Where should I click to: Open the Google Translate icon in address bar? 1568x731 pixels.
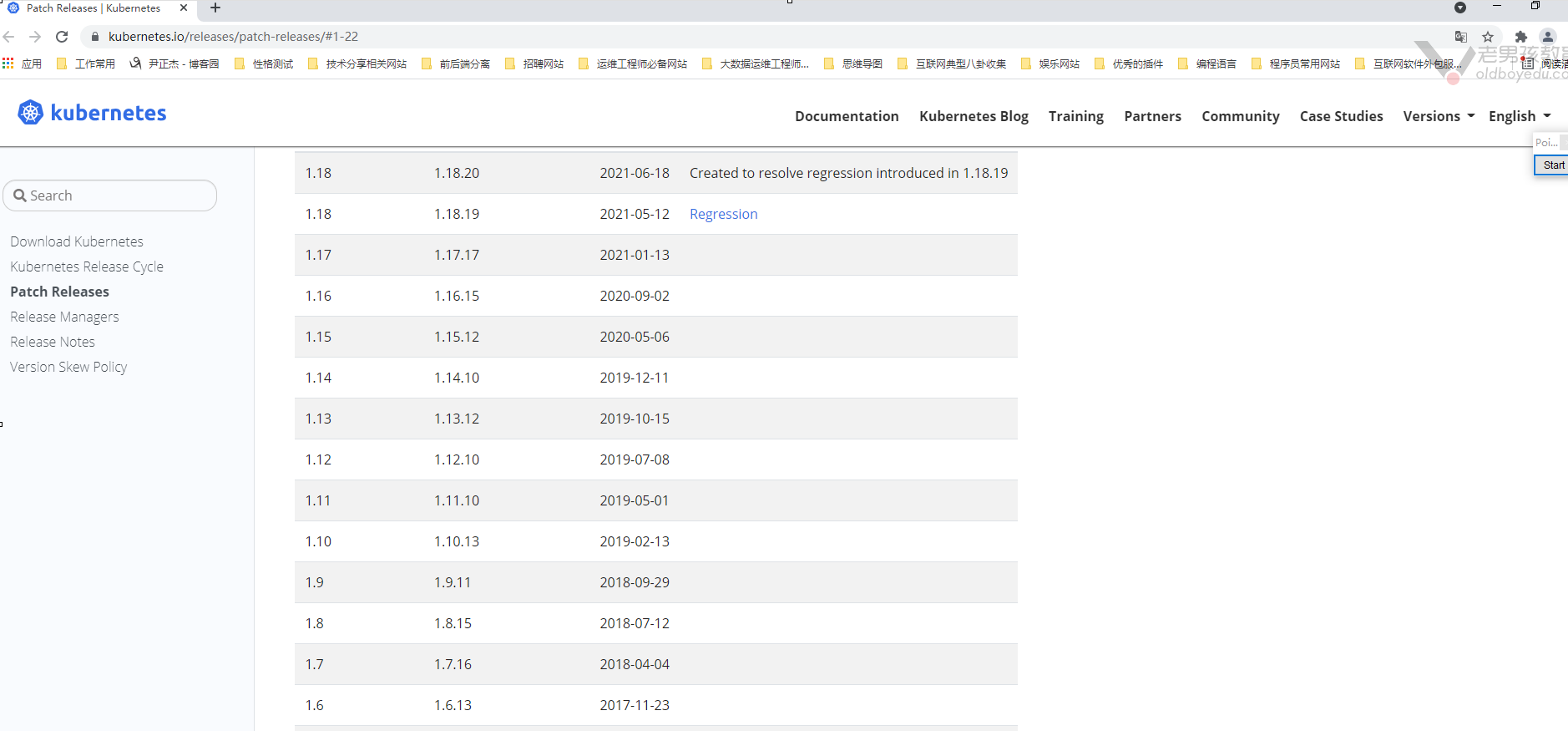1460,37
